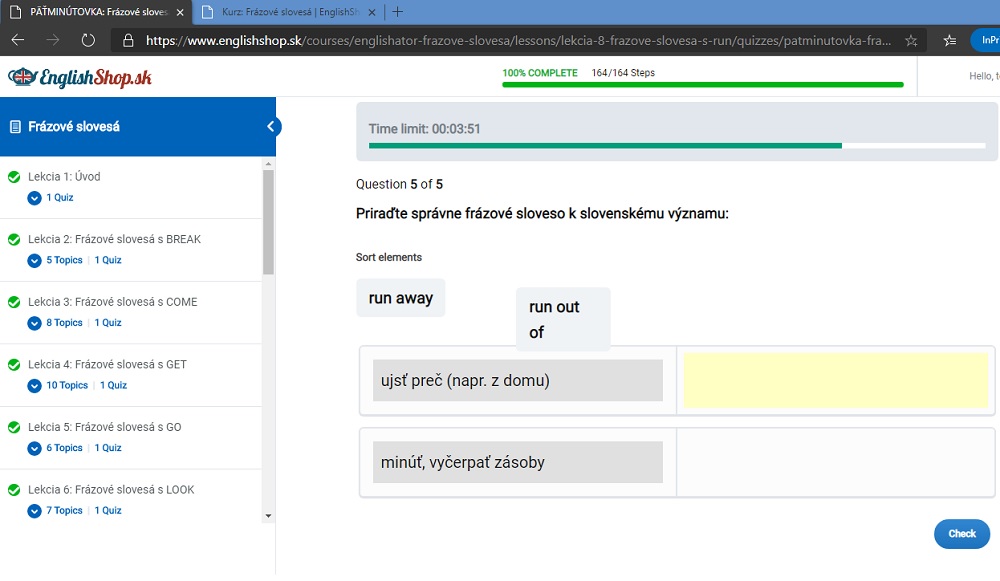Open a new browser tab
The height and width of the screenshot is (581, 1000).
398,12
